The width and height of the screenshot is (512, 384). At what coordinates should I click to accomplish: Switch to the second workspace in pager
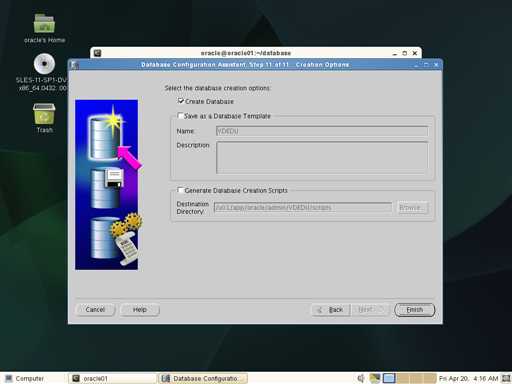tap(403, 378)
